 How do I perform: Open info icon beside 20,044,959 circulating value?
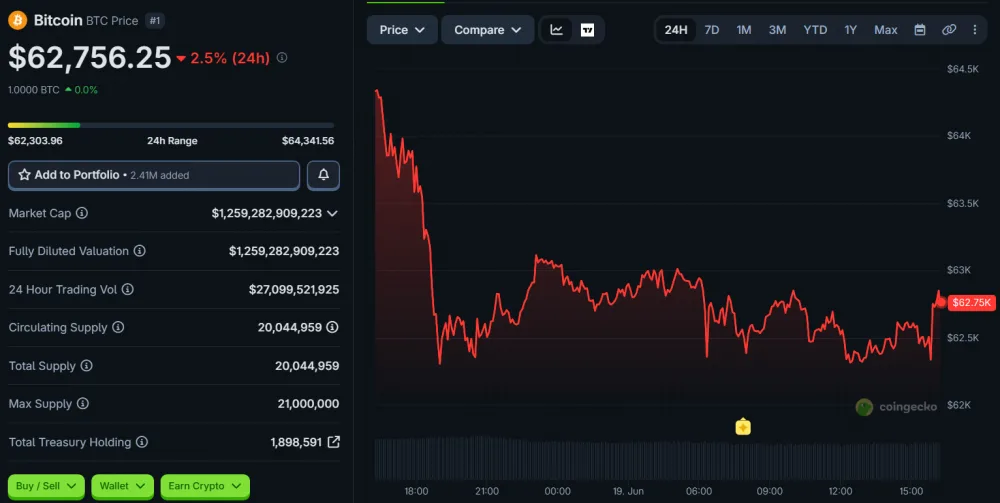coord(332,327)
